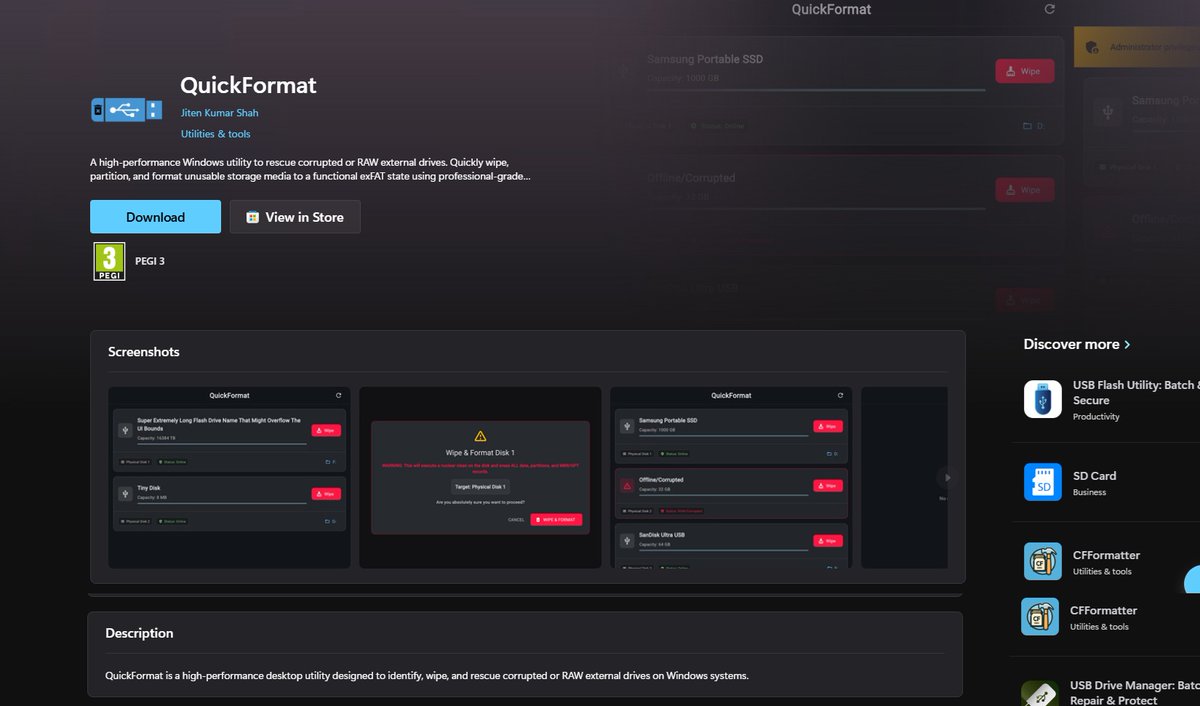Open publisher link Jiten Kumar Shah

(x=219, y=113)
